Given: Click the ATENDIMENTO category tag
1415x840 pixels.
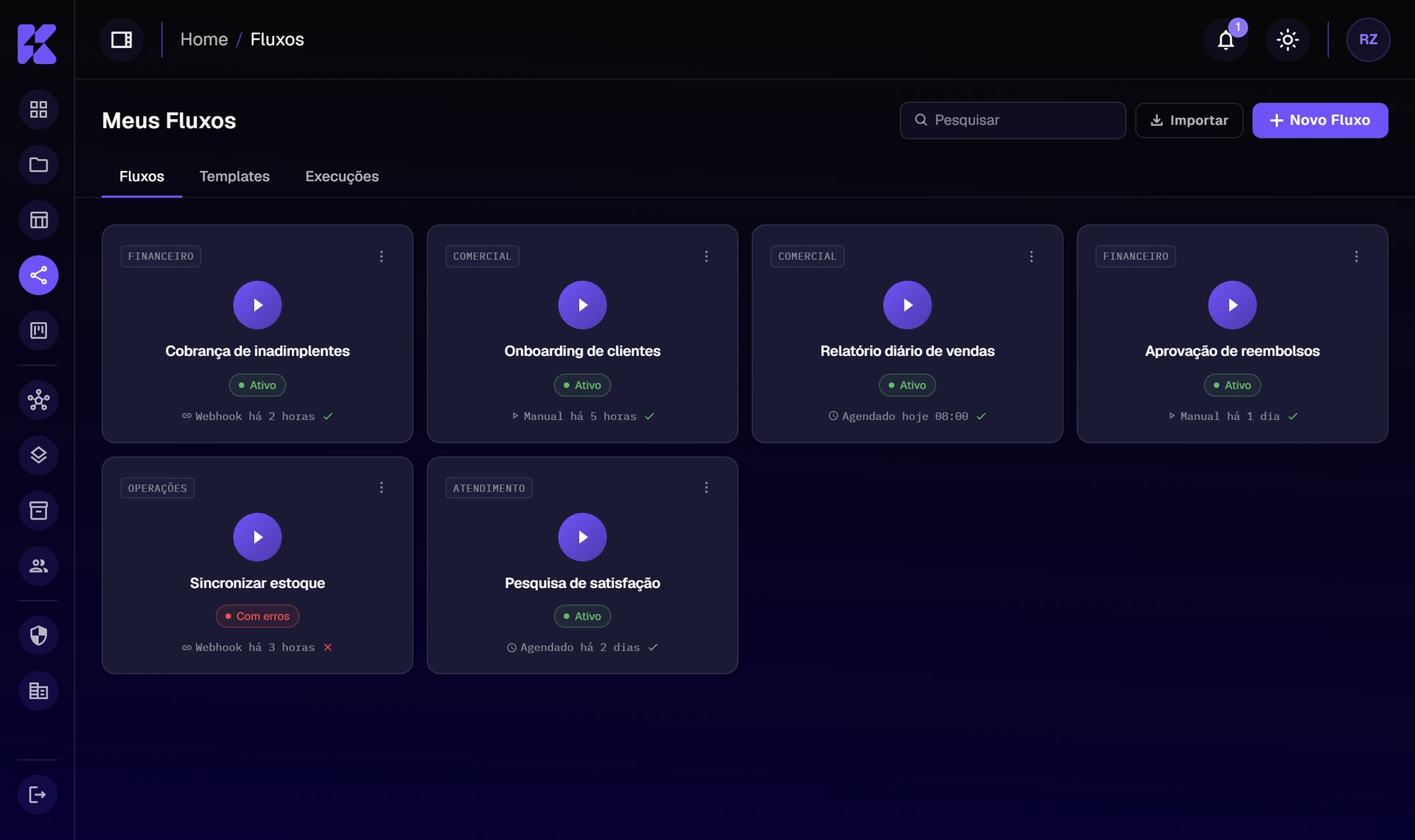Looking at the screenshot, I should (x=489, y=488).
